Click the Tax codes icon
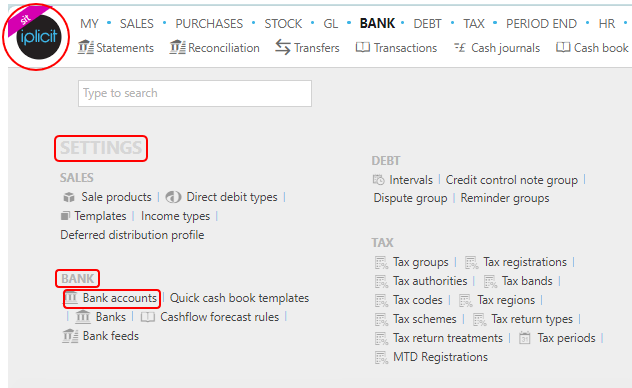632x388 pixels. click(x=381, y=300)
